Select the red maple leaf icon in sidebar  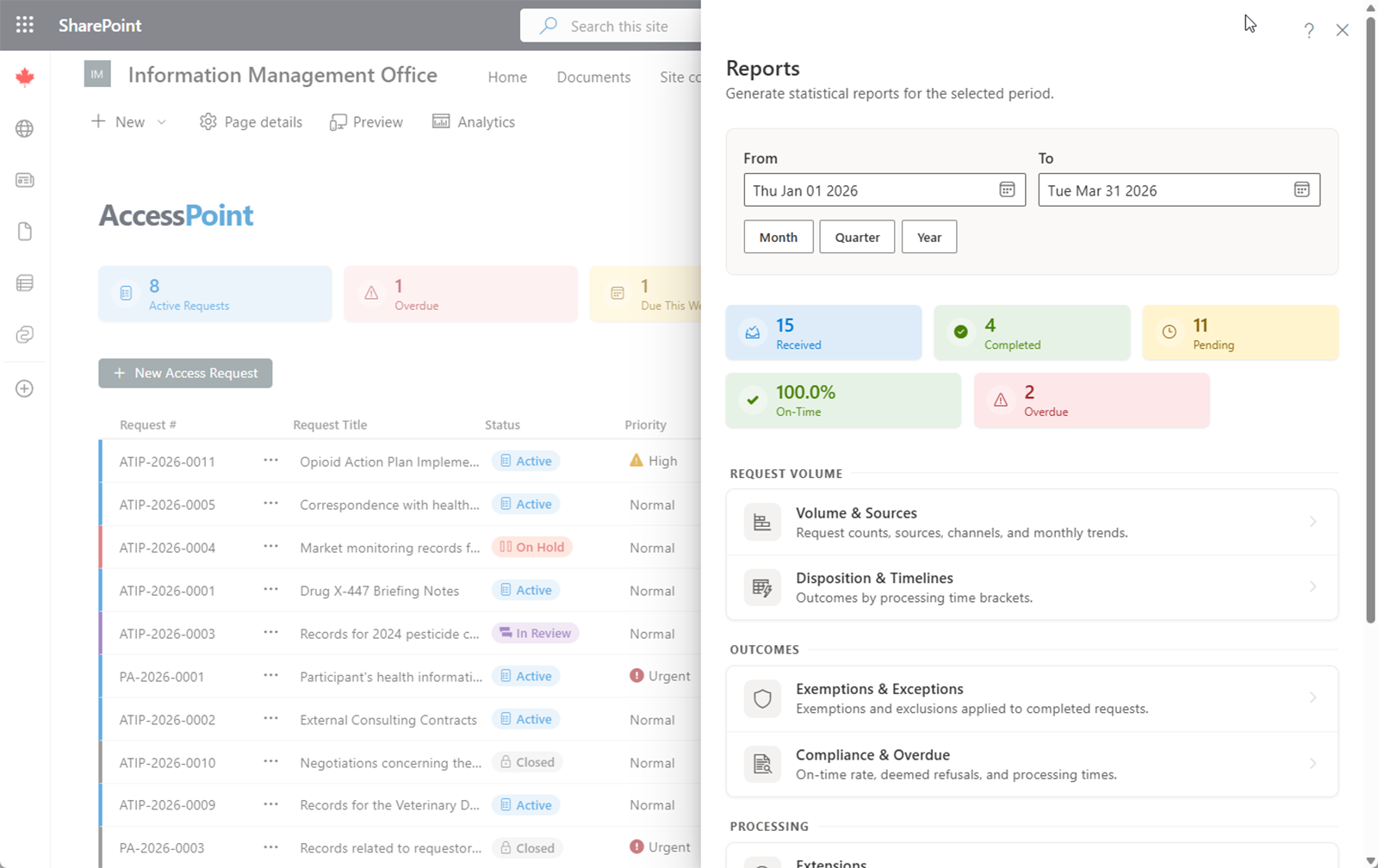point(24,76)
